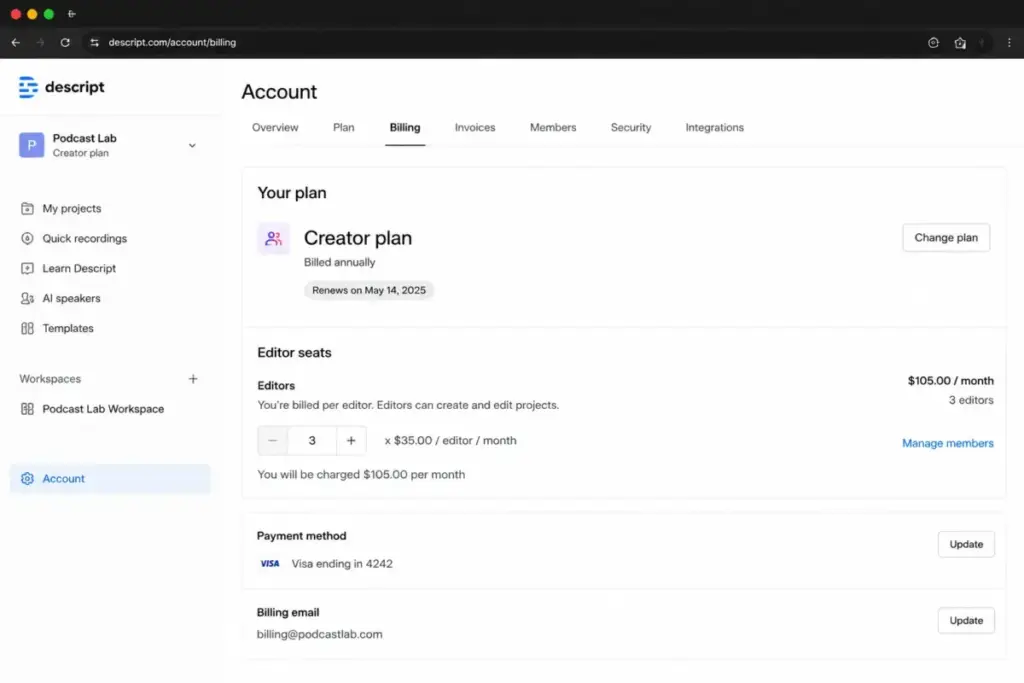Open the Invoices tab
The image size is (1024, 683).
point(475,127)
